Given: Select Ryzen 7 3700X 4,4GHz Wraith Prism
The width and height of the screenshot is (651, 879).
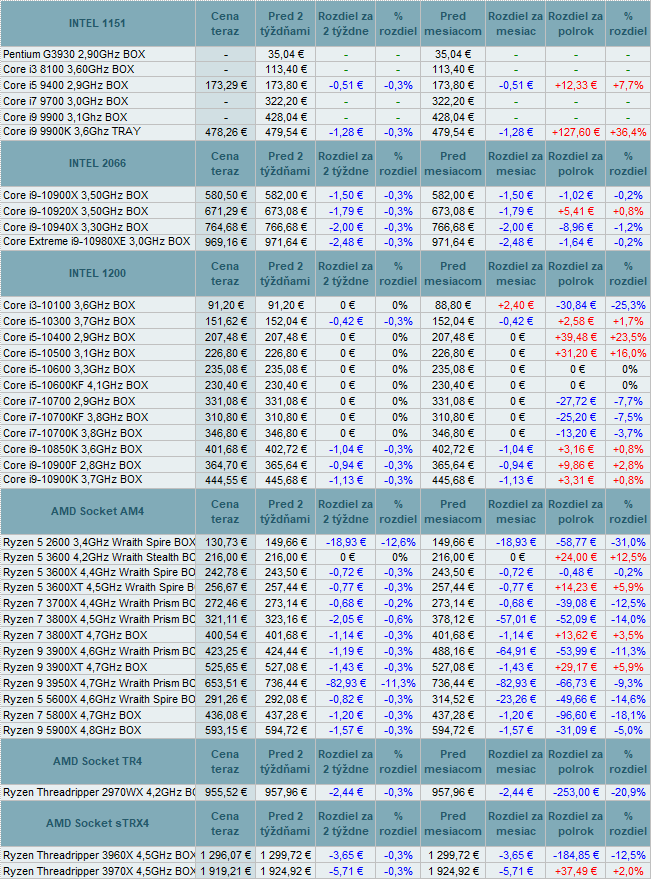Looking at the screenshot, I should [x=99, y=604].
